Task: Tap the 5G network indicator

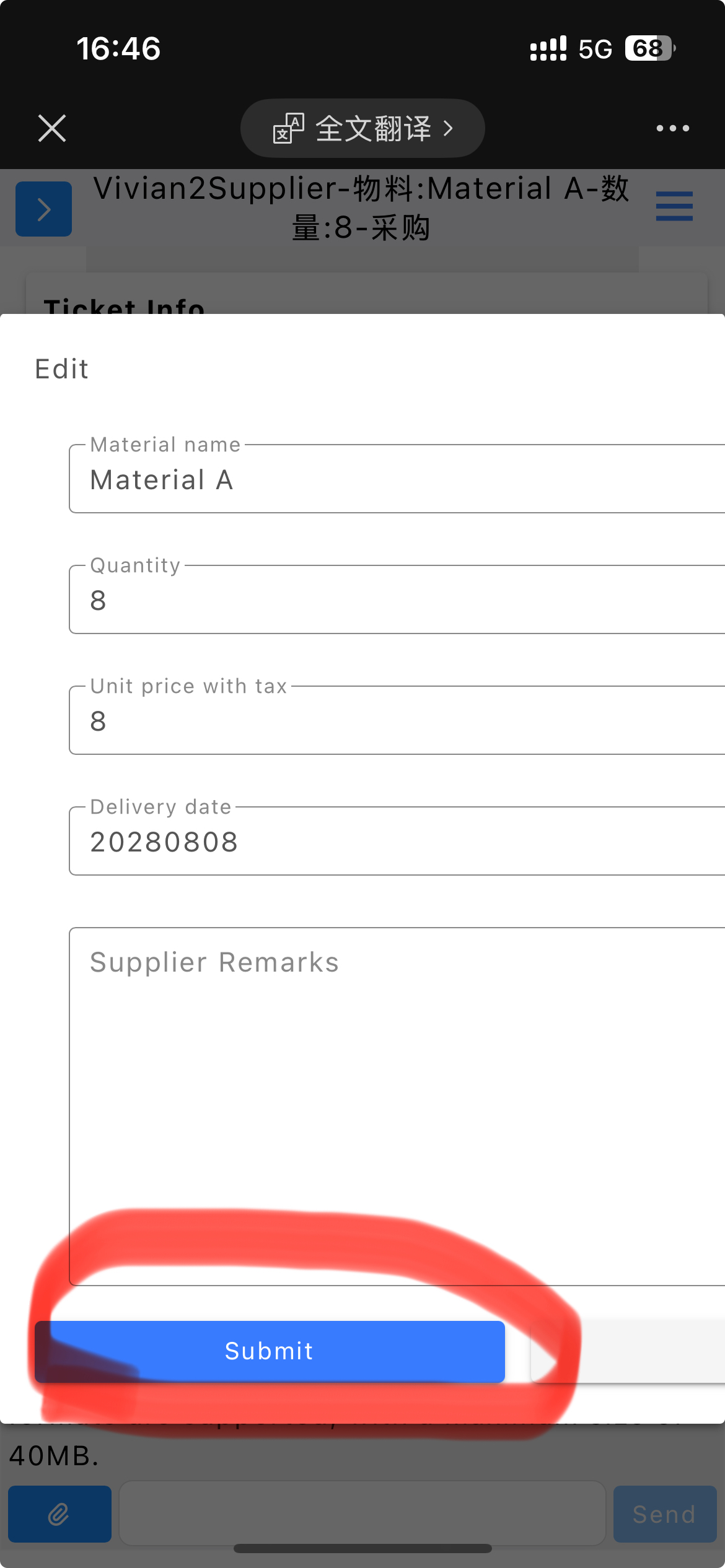Action: [x=595, y=49]
